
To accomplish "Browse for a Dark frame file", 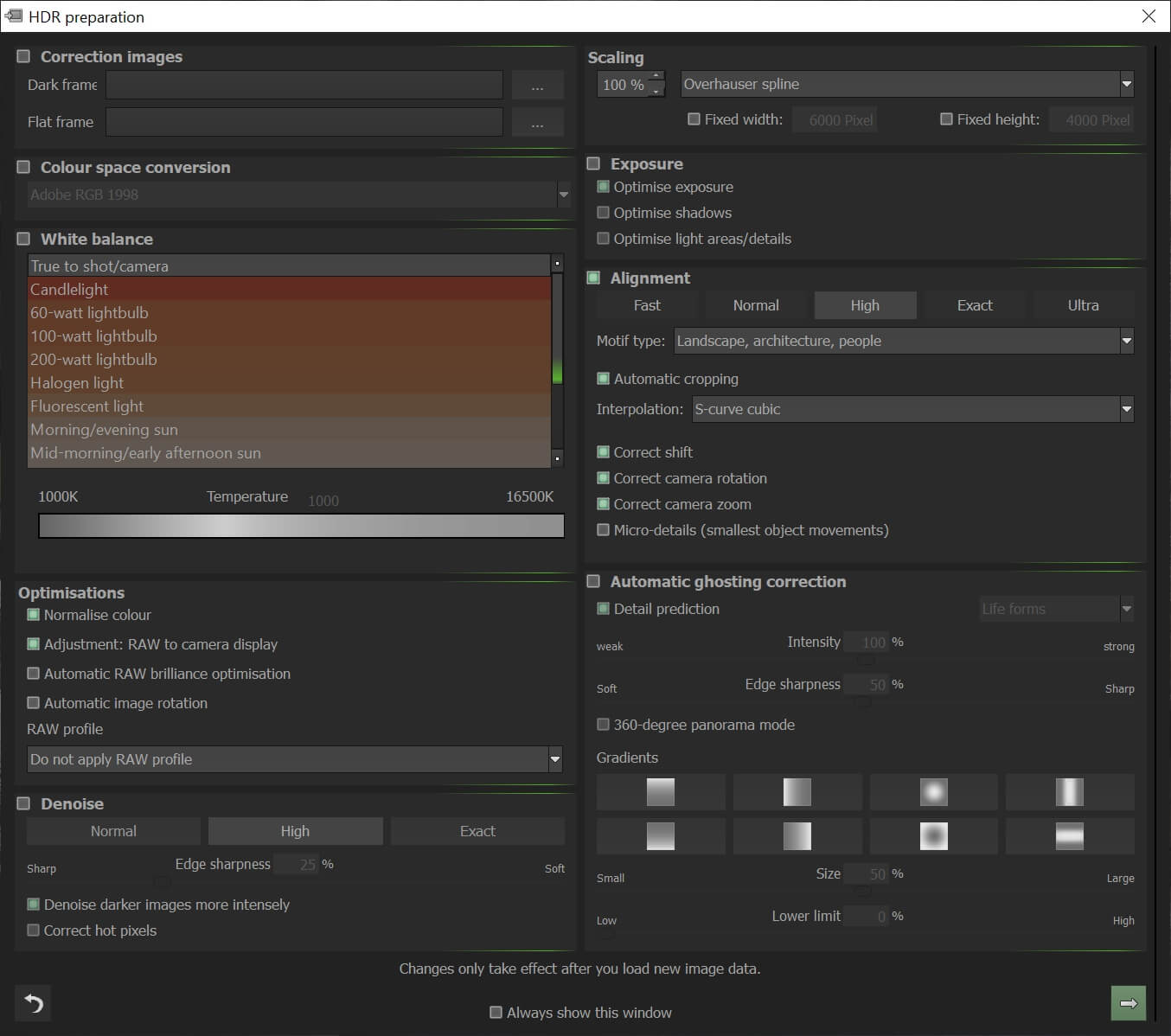I will (x=537, y=86).
